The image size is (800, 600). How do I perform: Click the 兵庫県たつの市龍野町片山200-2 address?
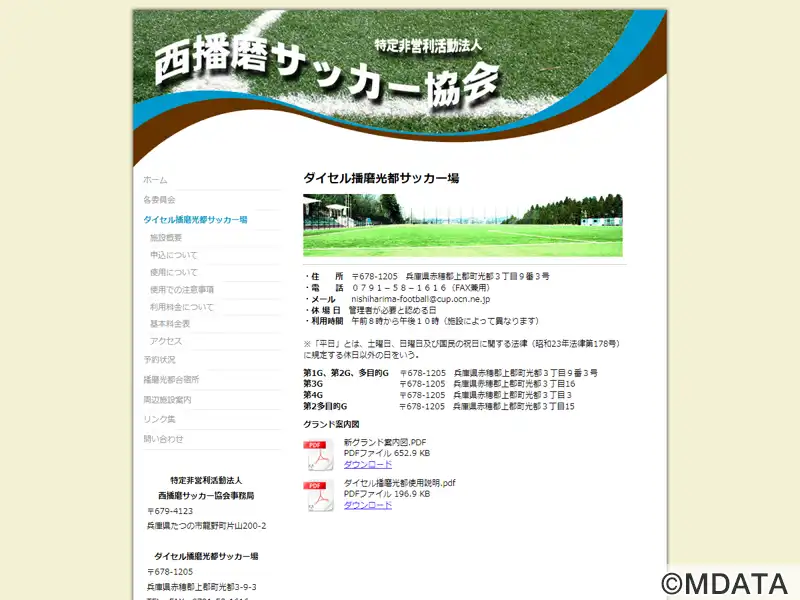click(207, 526)
